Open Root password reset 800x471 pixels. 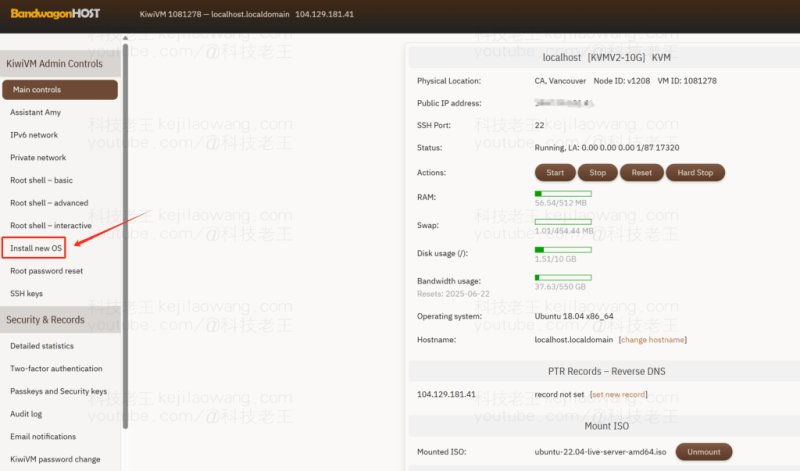[x=46, y=271]
